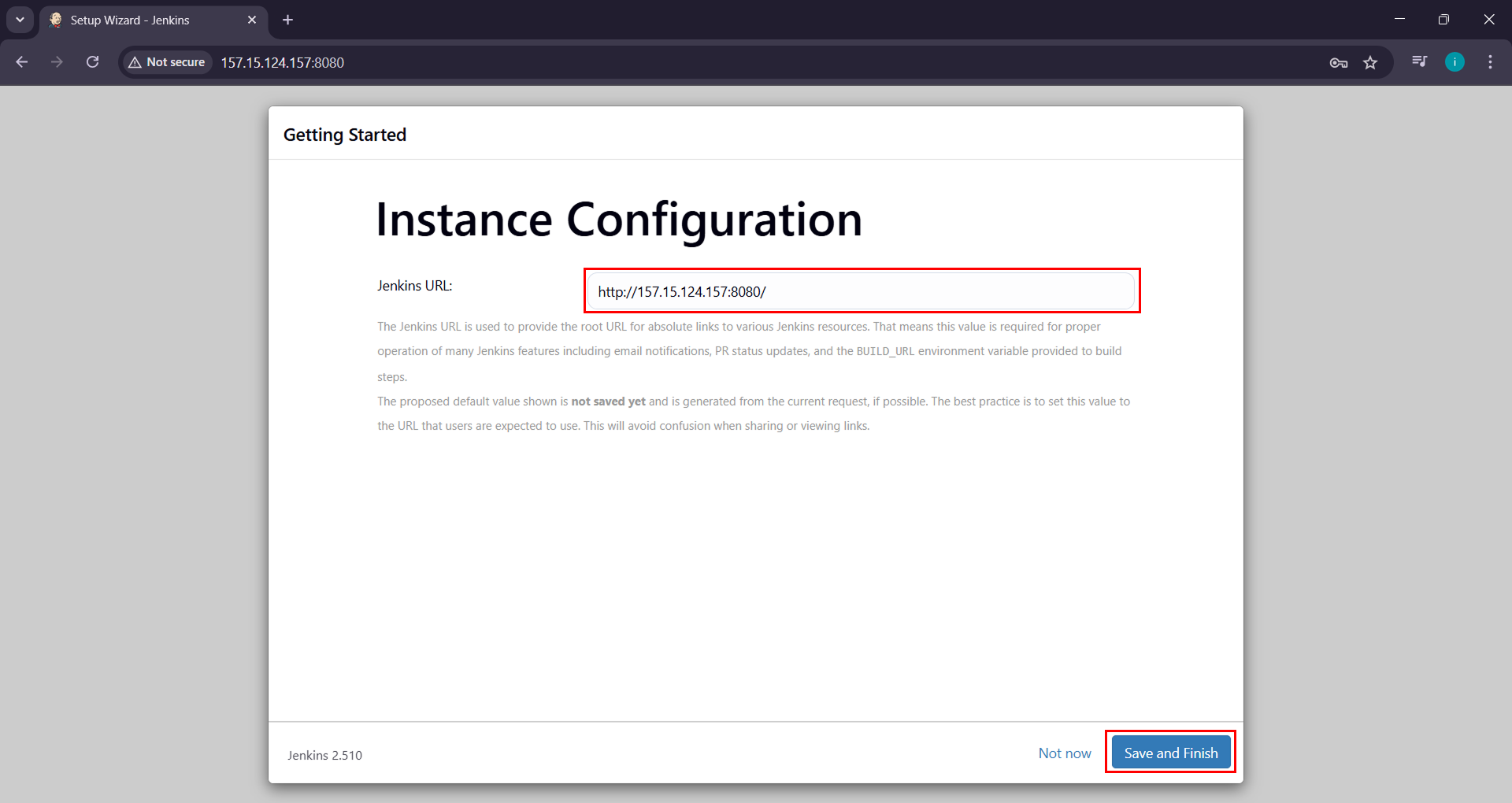
Task: Click the Jenkins favicon on the tab
Action: [x=55, y=20]
